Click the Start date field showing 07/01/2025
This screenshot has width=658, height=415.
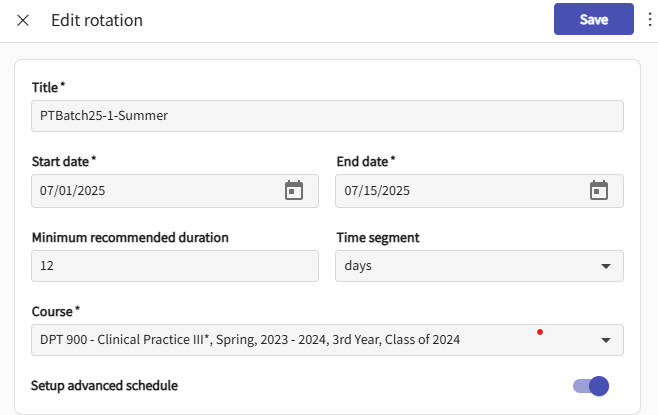point(150,191)
